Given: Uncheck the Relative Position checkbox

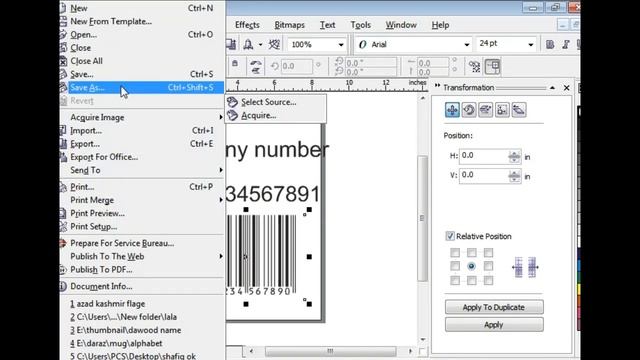Looking at the screenshot, I should (450, 236).
